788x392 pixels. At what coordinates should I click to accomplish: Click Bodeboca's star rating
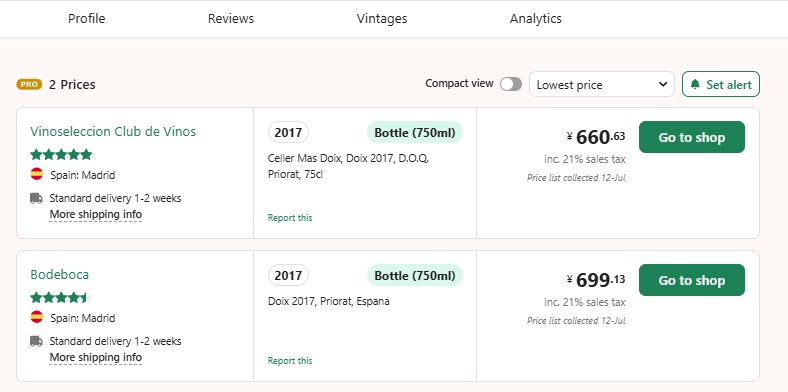[x=61, y=298]
